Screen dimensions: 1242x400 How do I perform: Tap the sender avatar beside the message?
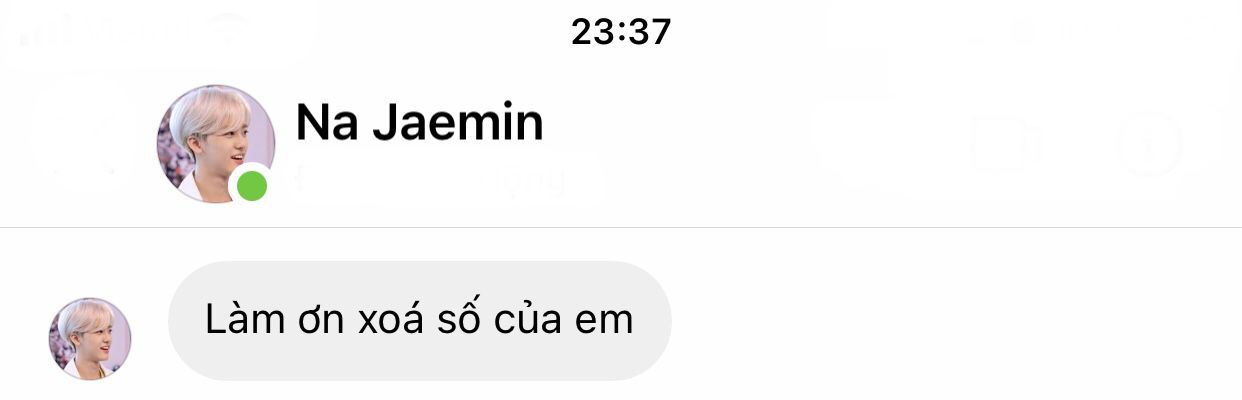click(90, 338)
